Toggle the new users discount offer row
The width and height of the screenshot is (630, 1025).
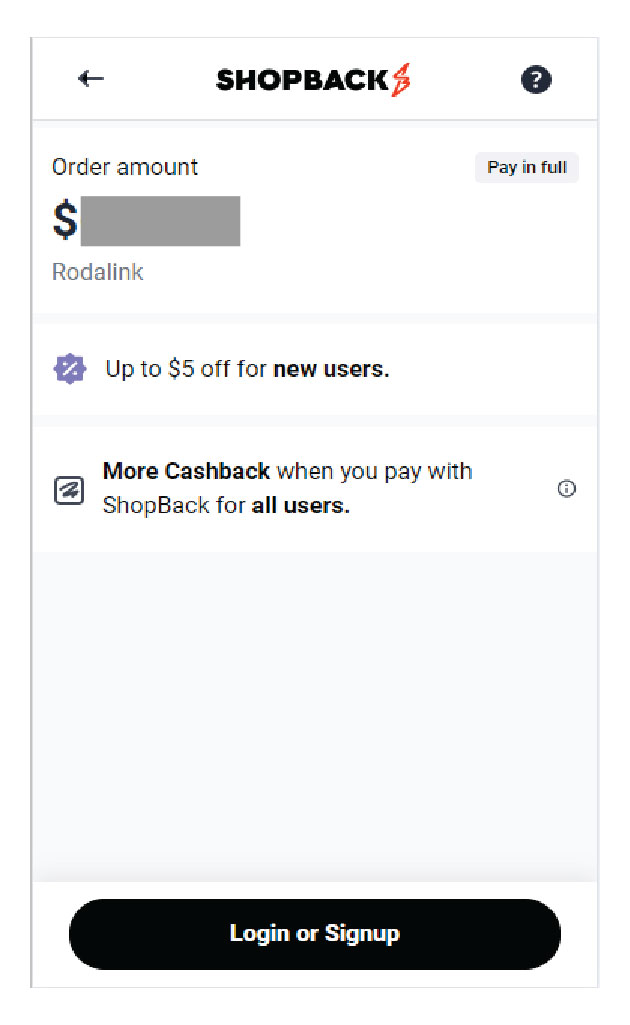[x=250, y=368]
